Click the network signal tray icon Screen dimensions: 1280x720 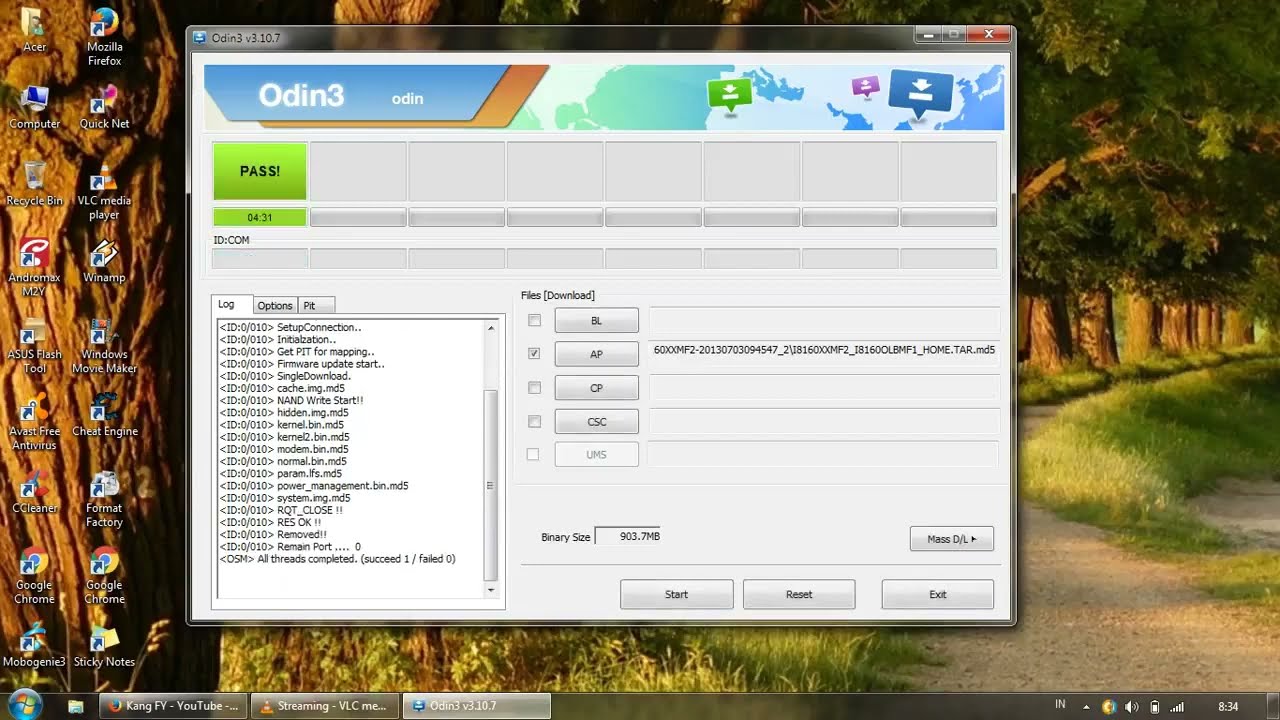(x=1178, y=706)
